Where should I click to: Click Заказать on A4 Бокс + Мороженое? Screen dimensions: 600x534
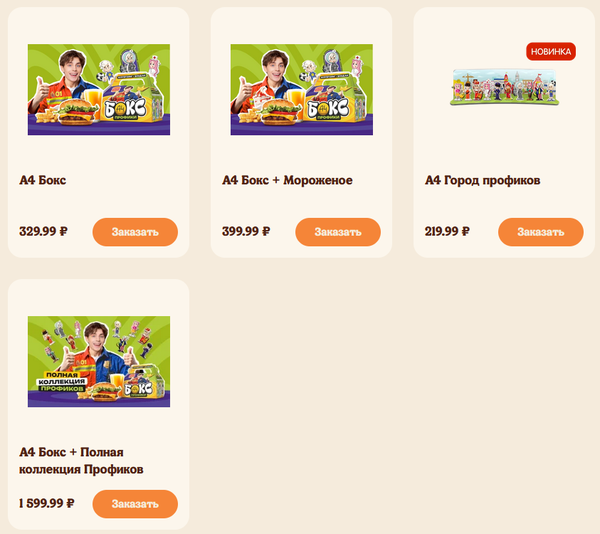point(338,232)
